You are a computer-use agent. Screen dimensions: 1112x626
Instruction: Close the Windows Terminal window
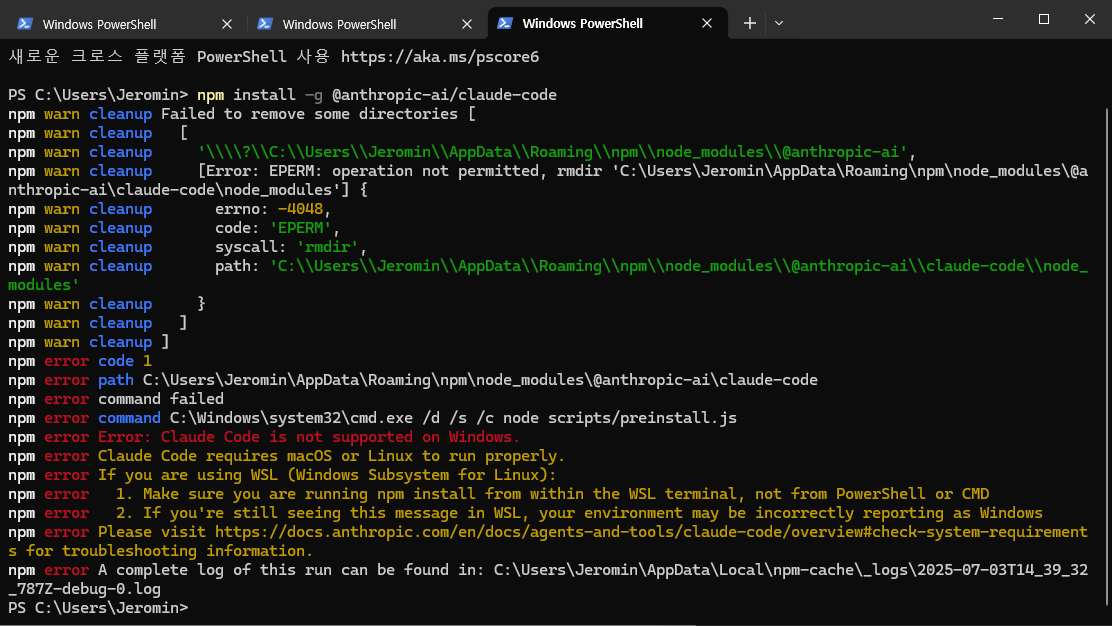[1089, 19]
